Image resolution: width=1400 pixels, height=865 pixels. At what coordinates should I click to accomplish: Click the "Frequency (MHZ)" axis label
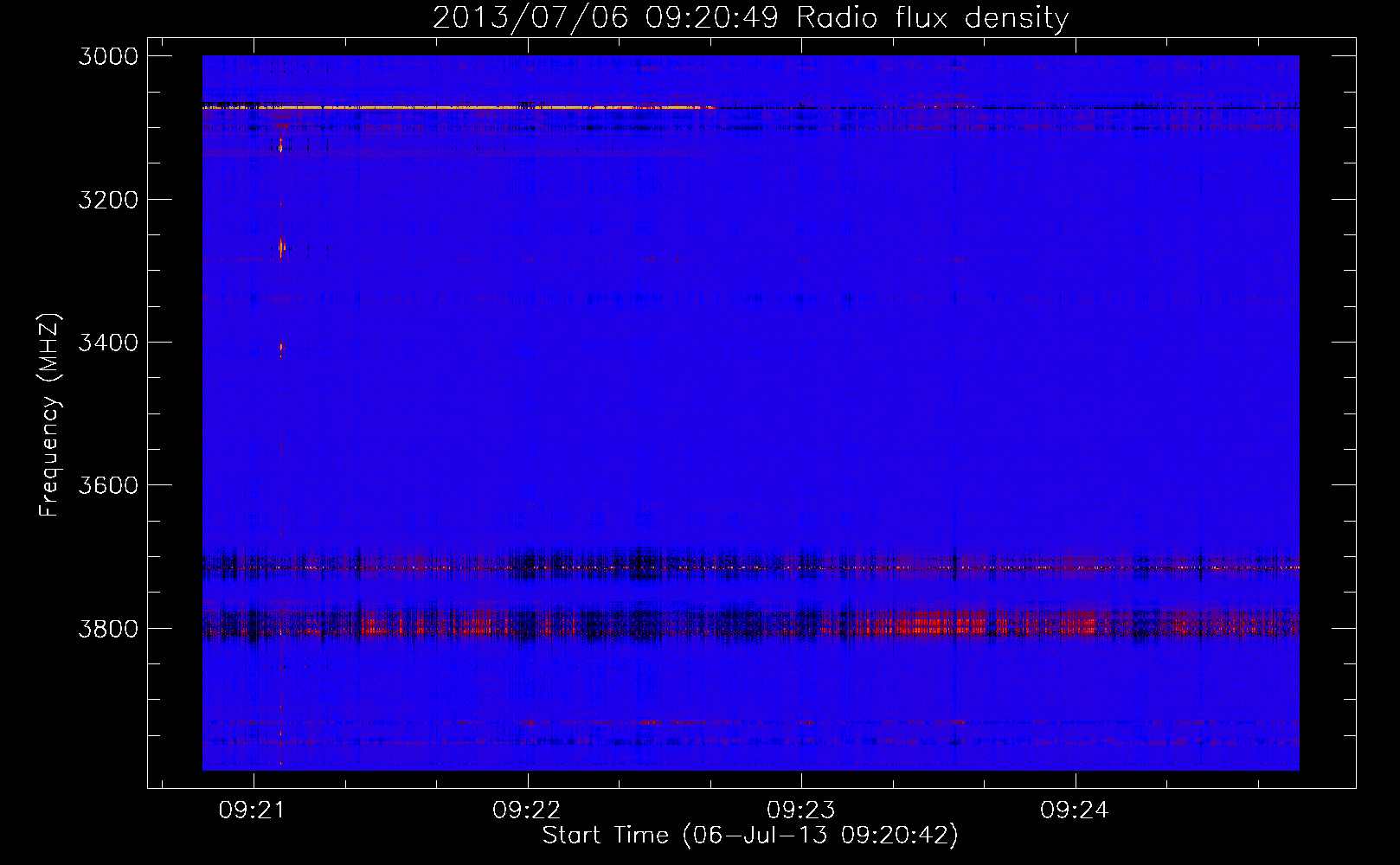coord(50,415)
